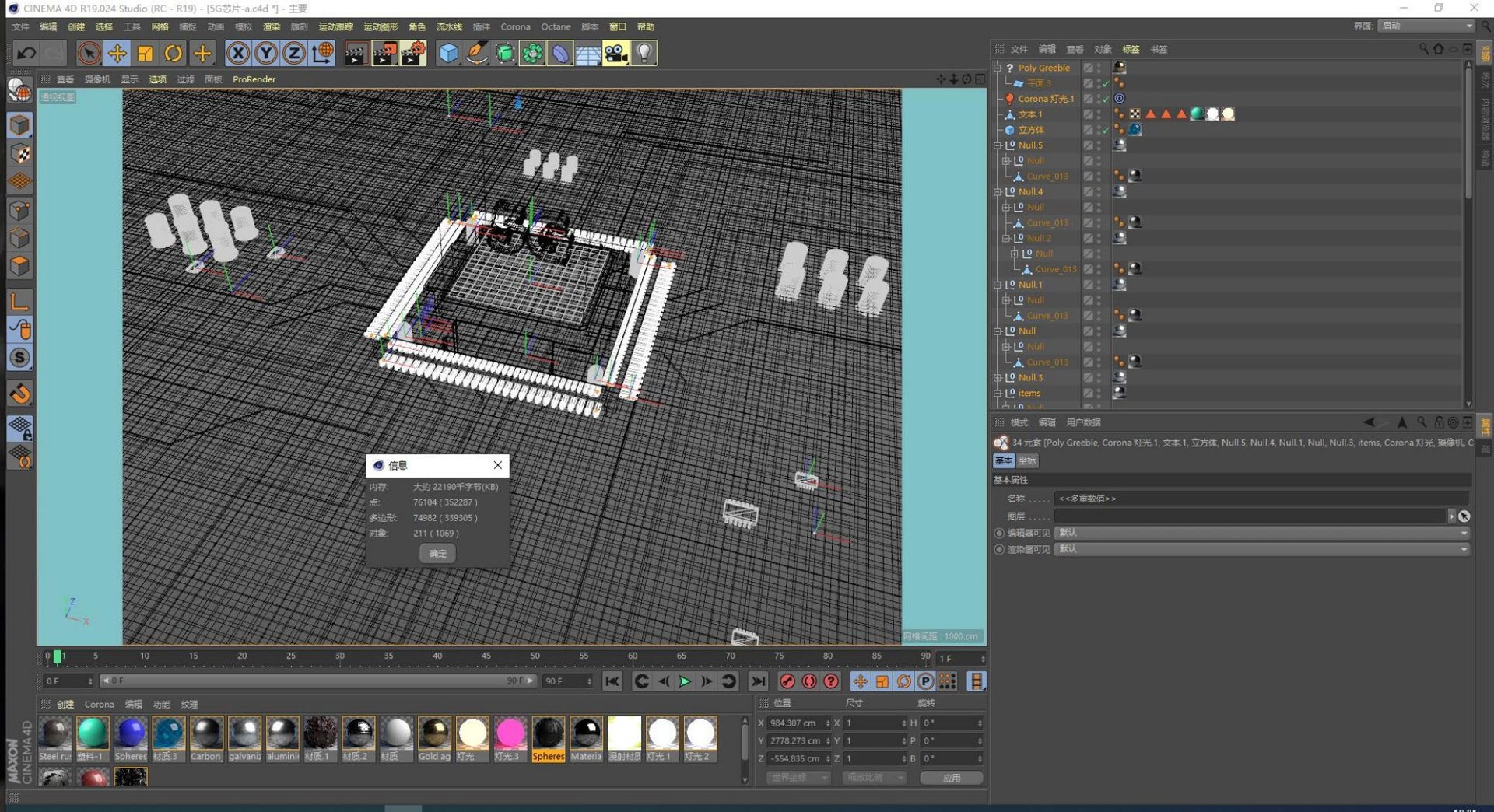Image resolution: width=1494 pixels, height=812 pixels.
Task: Click the teal material tag on 文本.1
Action: tap(1197, 114)
